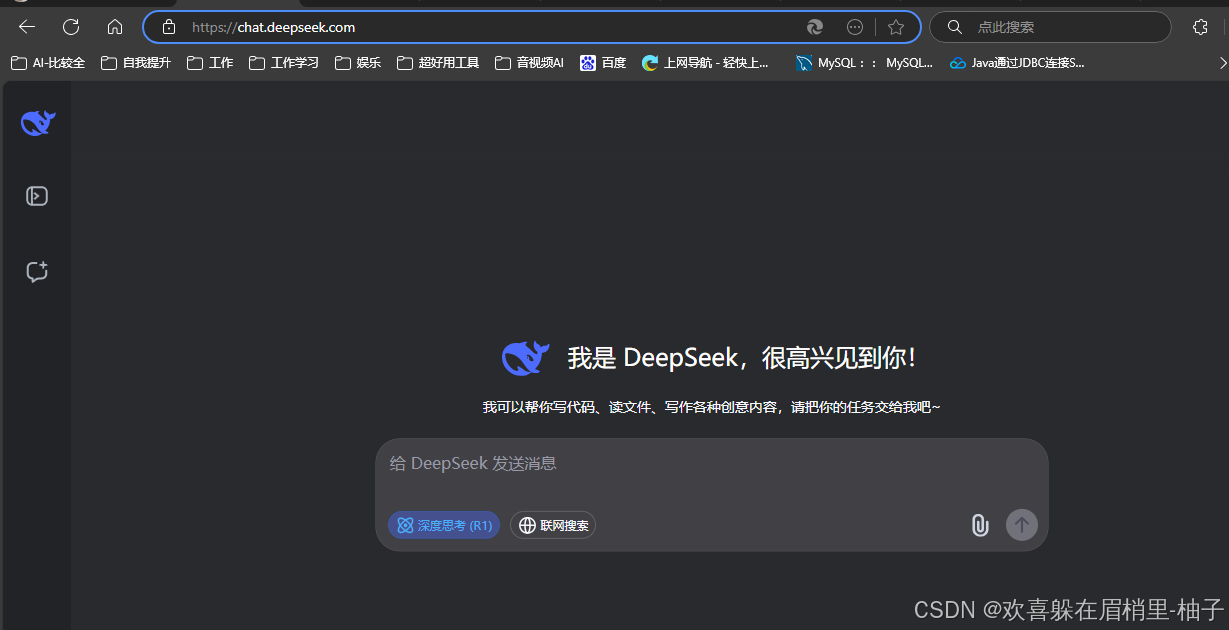Screen dimensions: 1229x630
Task: Open the 工作 bookmark folder
Action: coord(210,63)
